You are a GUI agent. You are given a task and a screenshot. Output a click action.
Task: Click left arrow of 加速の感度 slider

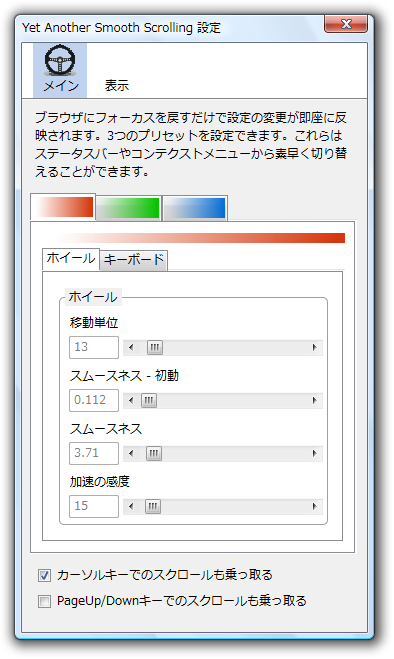tap(131, 506)
